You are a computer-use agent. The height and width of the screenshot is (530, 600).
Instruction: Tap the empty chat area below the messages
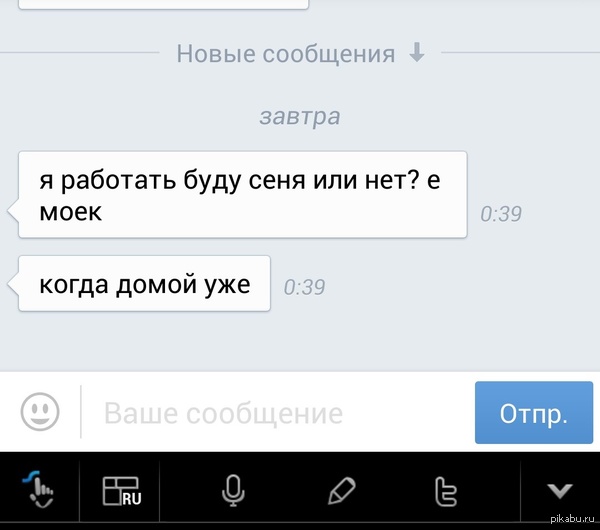tap(300, 341)
